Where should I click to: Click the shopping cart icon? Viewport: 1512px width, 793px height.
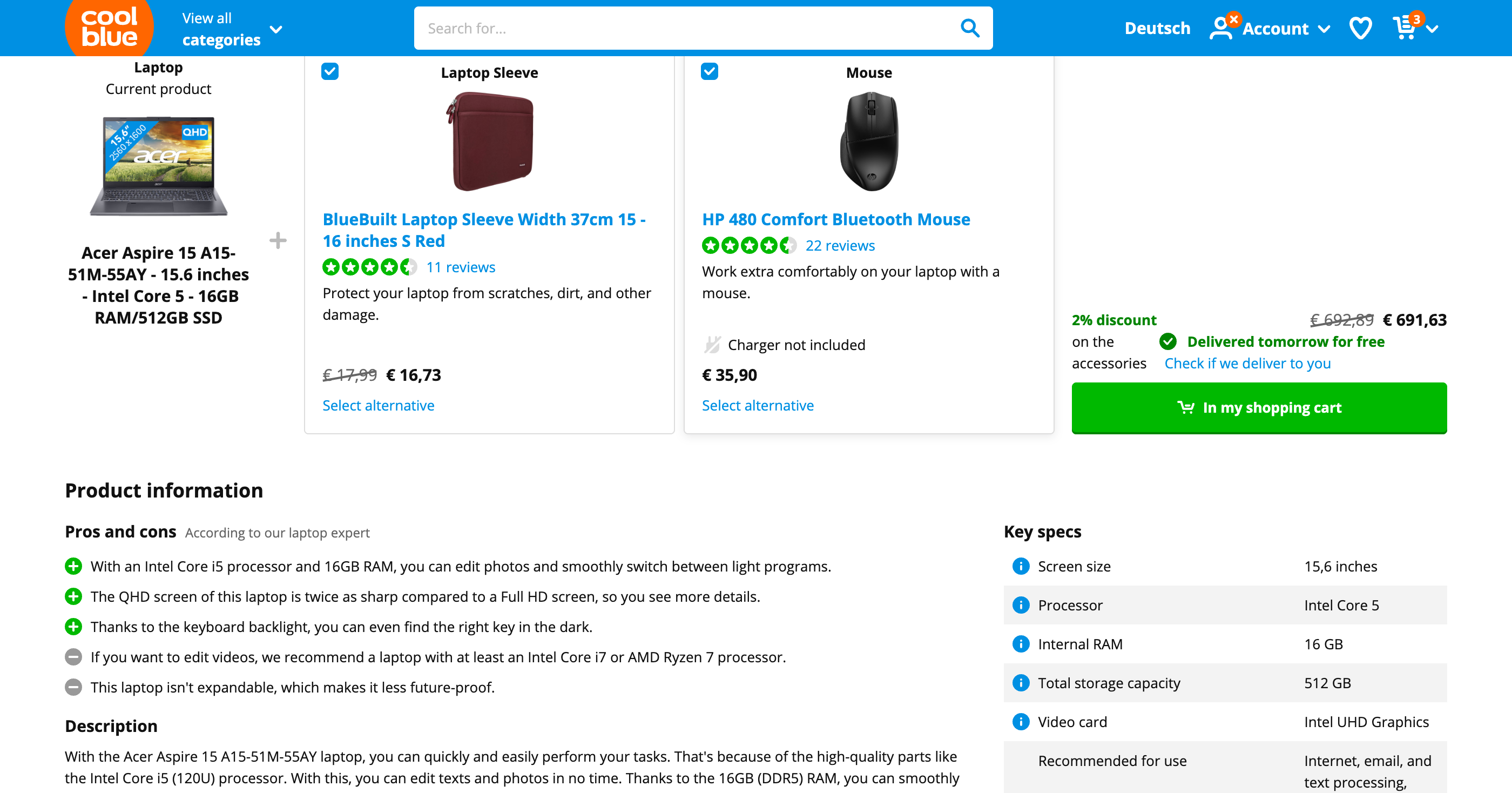pos(1407,28)
